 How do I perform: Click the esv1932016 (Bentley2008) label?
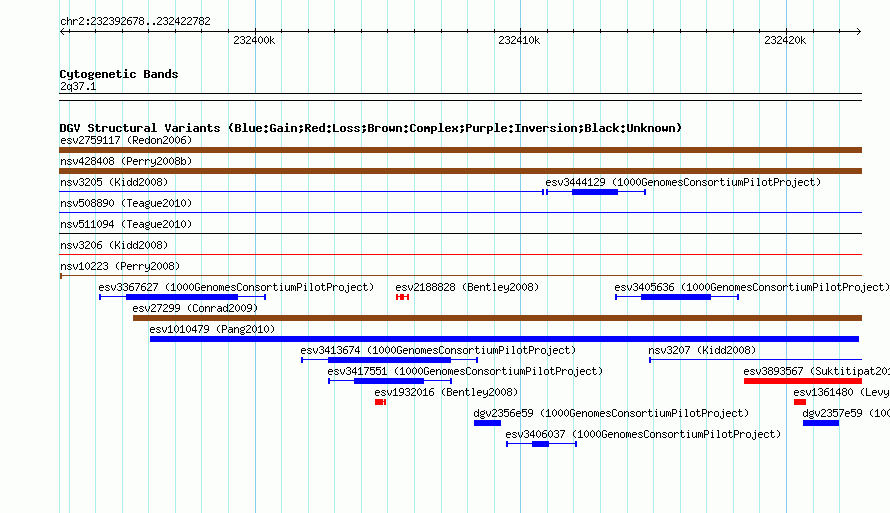(446, 392)
